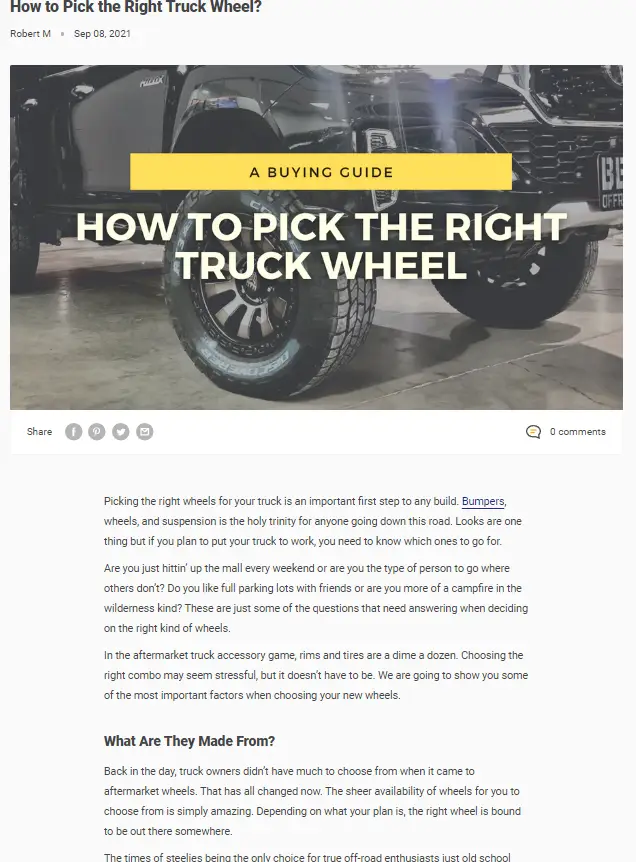Click the article title at page top

tap(136, 7)
